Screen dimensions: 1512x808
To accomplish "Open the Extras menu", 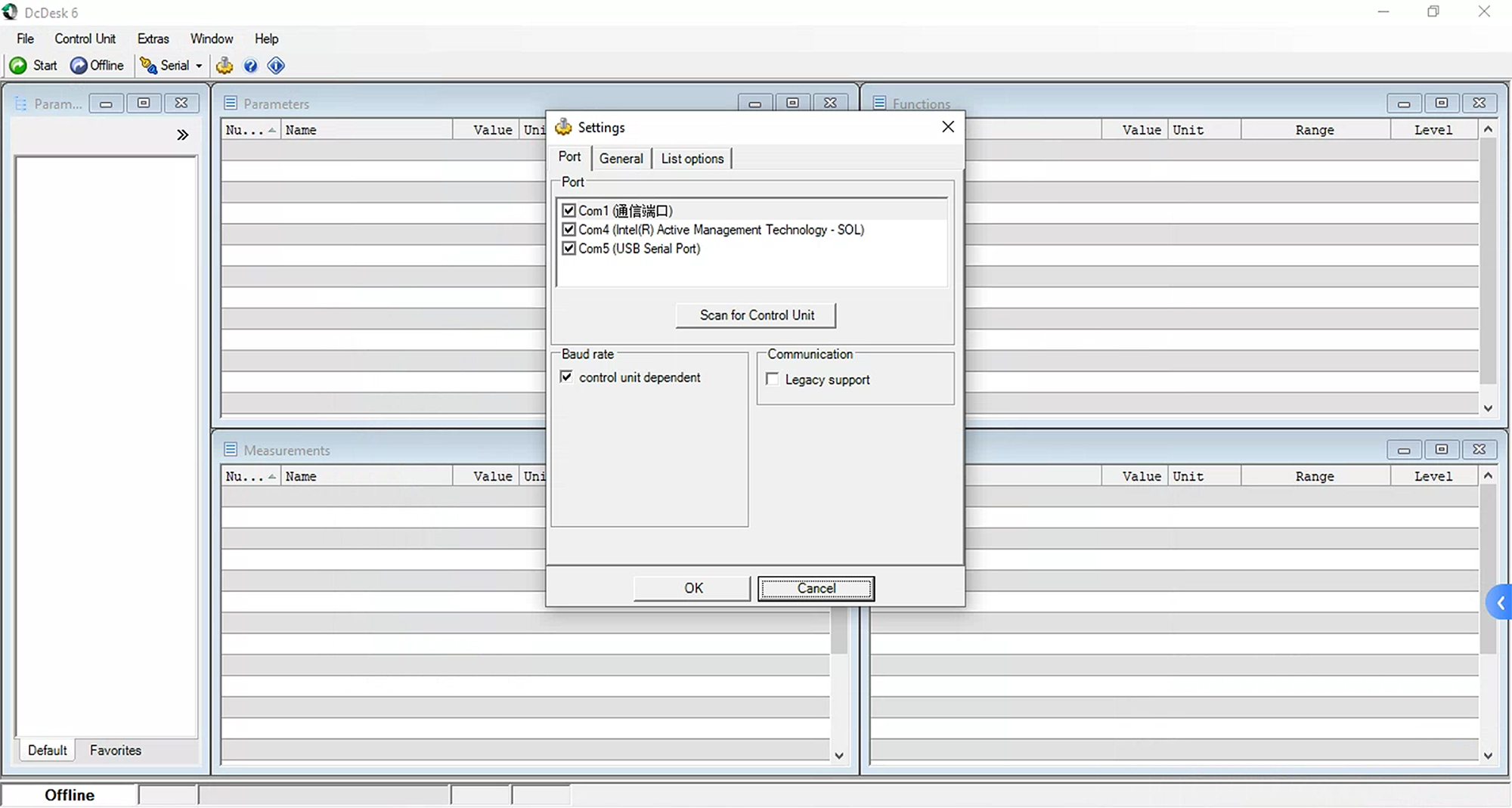I will click(x=153, y=39).
